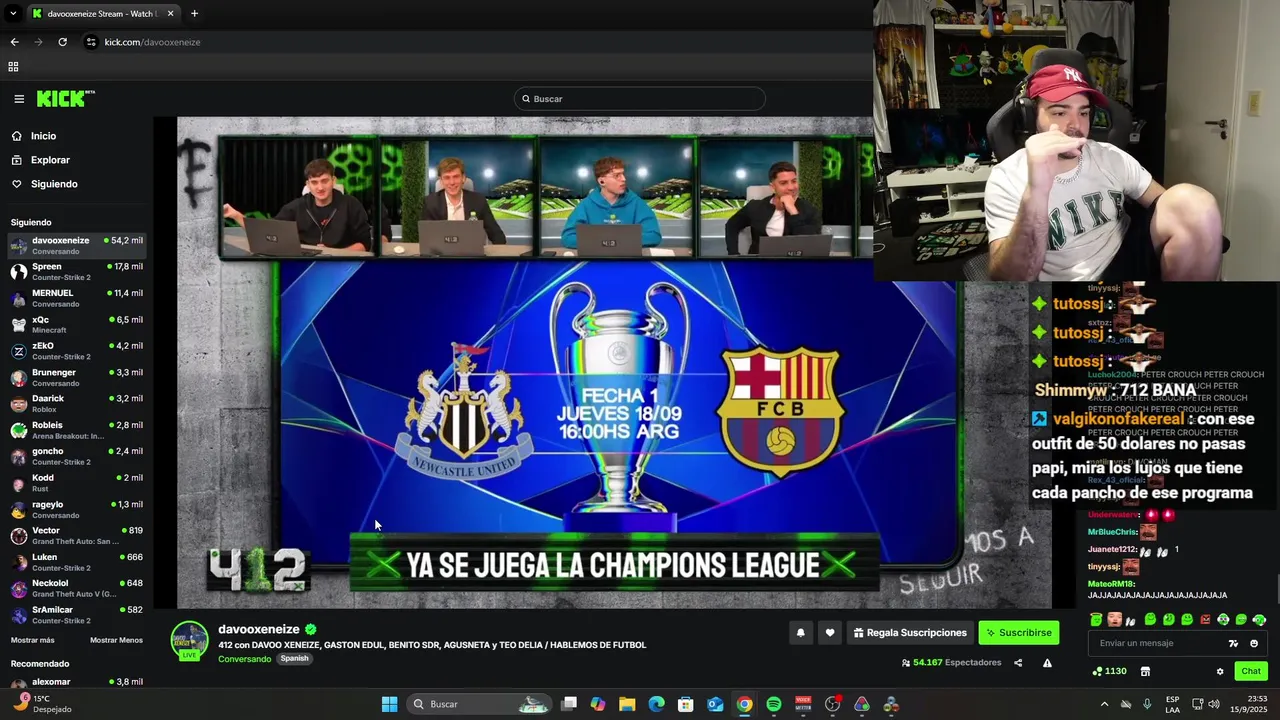Open the chat emote picker smiley
The image size is (1280, 720).
tap(1254, 644)
